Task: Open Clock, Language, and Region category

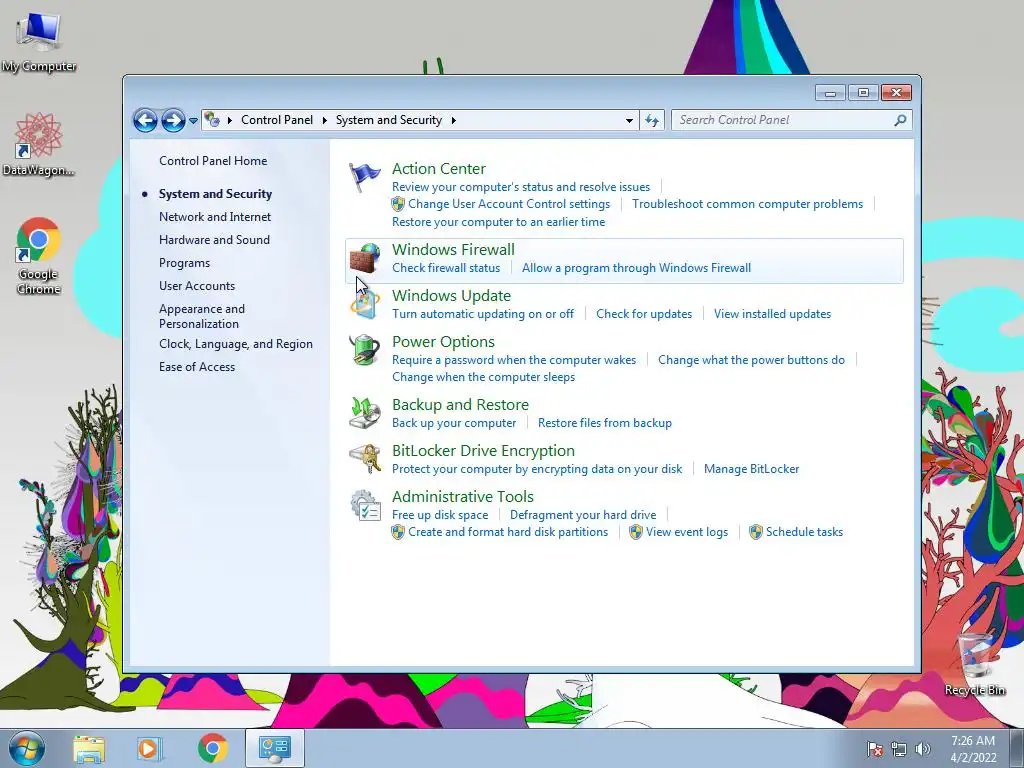Action: (x=236, y=344)
